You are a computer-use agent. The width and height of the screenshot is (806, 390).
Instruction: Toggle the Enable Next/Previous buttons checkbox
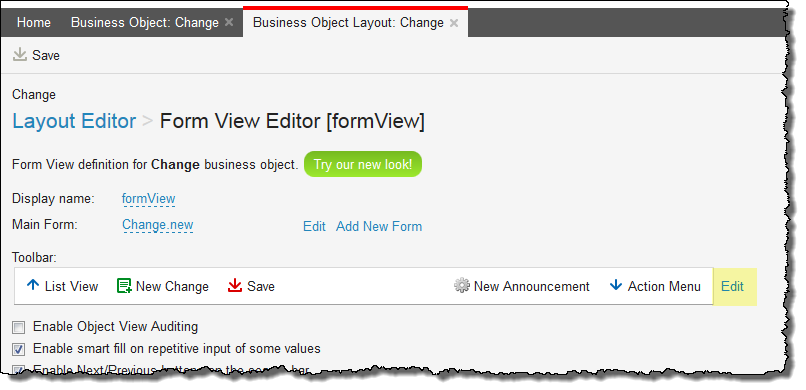tap(19, 369)
